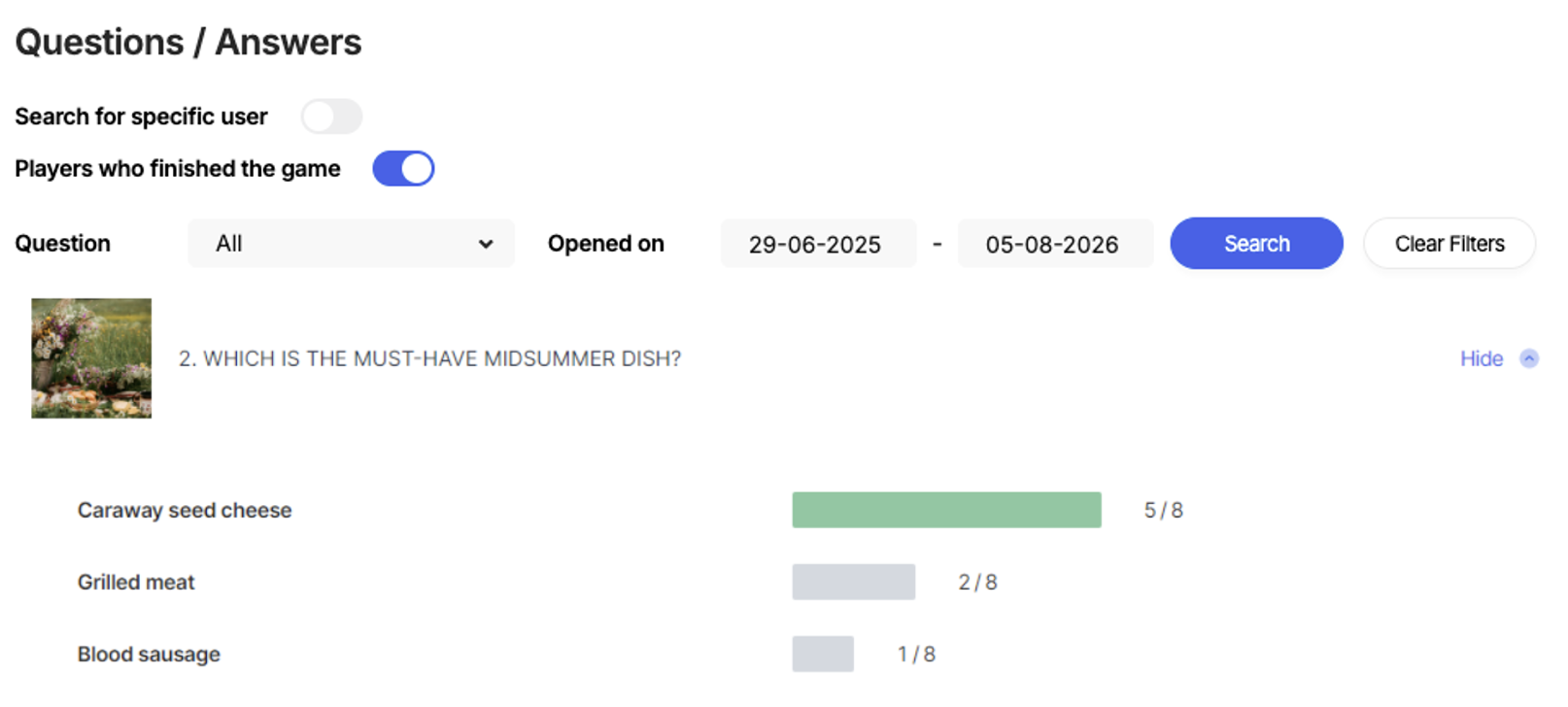The height and width of the screenshot is (707, 1568).
Task: Enable the Search for specific user toggle
Action: [331, 117]
